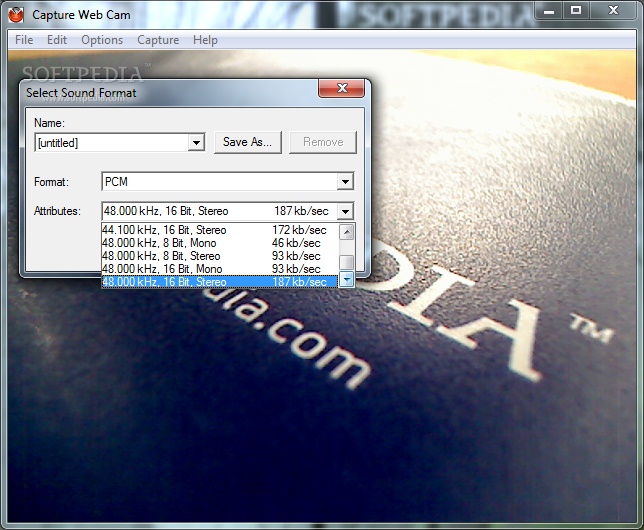Click attributes list scroll down arrow
The height and width of the screenshot is (530, 644).
(x=347, y=279)
